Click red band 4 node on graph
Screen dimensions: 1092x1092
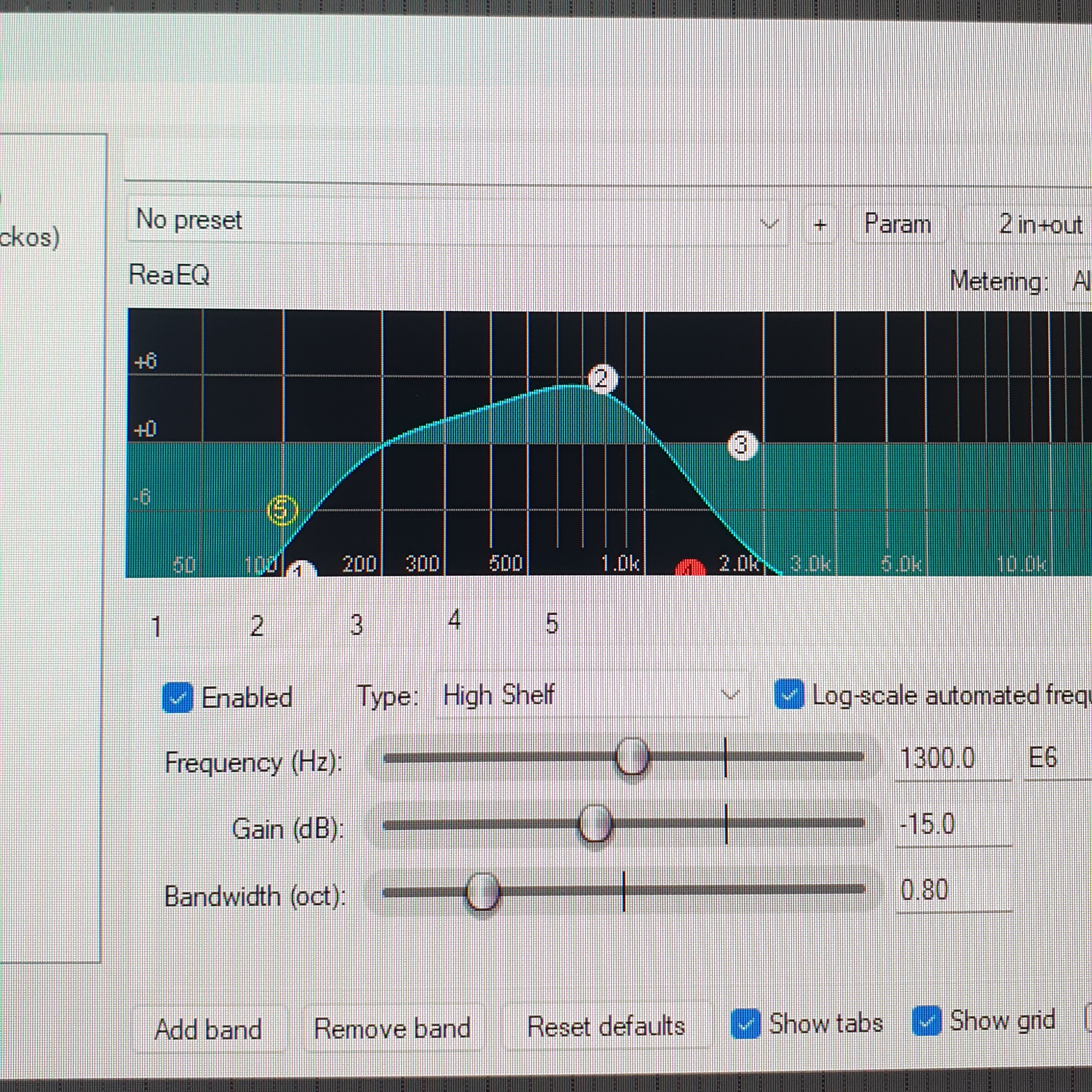click(x=689, y=569)
